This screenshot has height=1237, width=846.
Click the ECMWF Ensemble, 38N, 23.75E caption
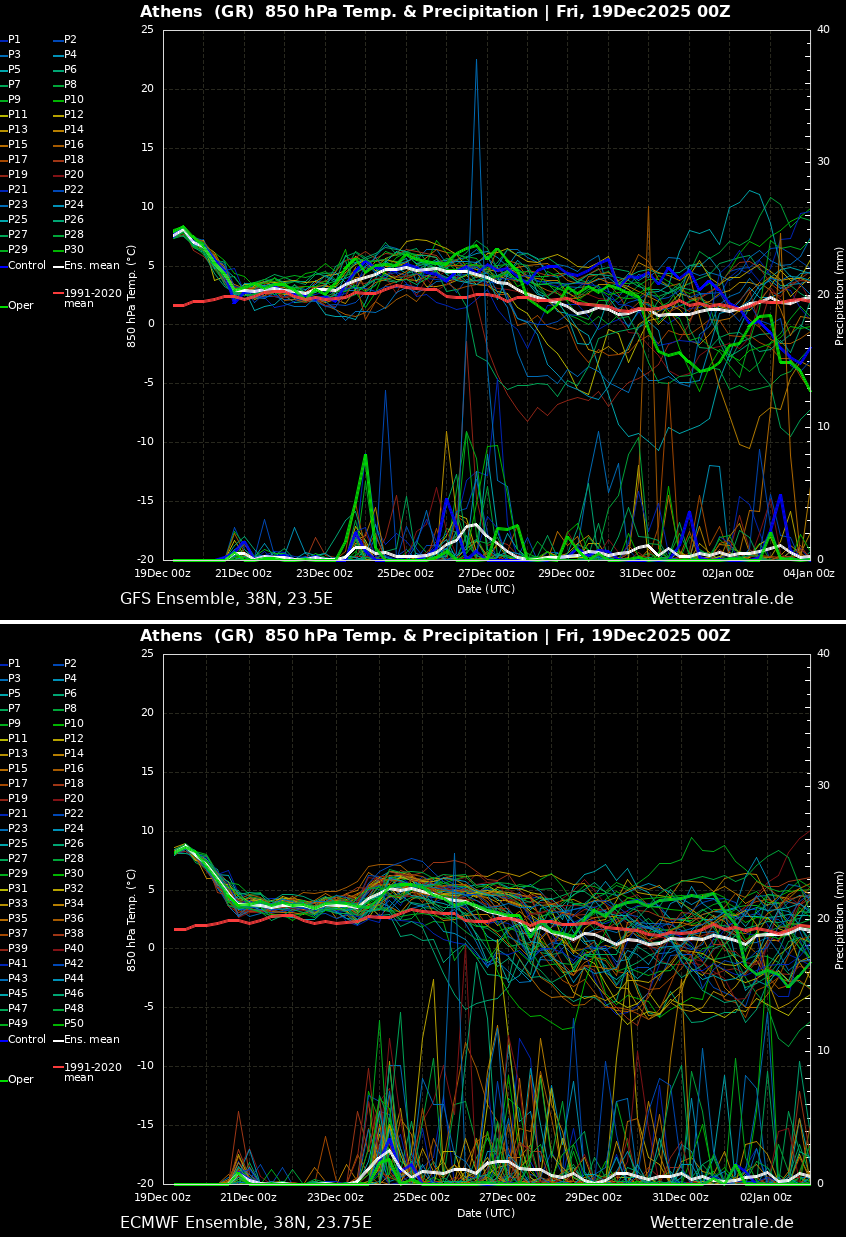[x=245, y=1223]
